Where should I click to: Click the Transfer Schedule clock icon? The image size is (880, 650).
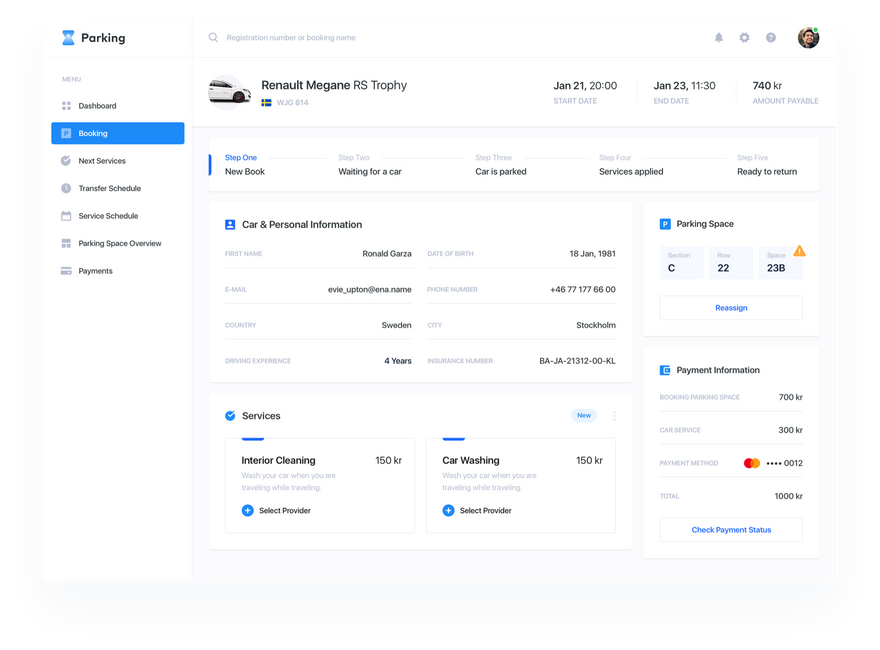click(x=66, y=188)
